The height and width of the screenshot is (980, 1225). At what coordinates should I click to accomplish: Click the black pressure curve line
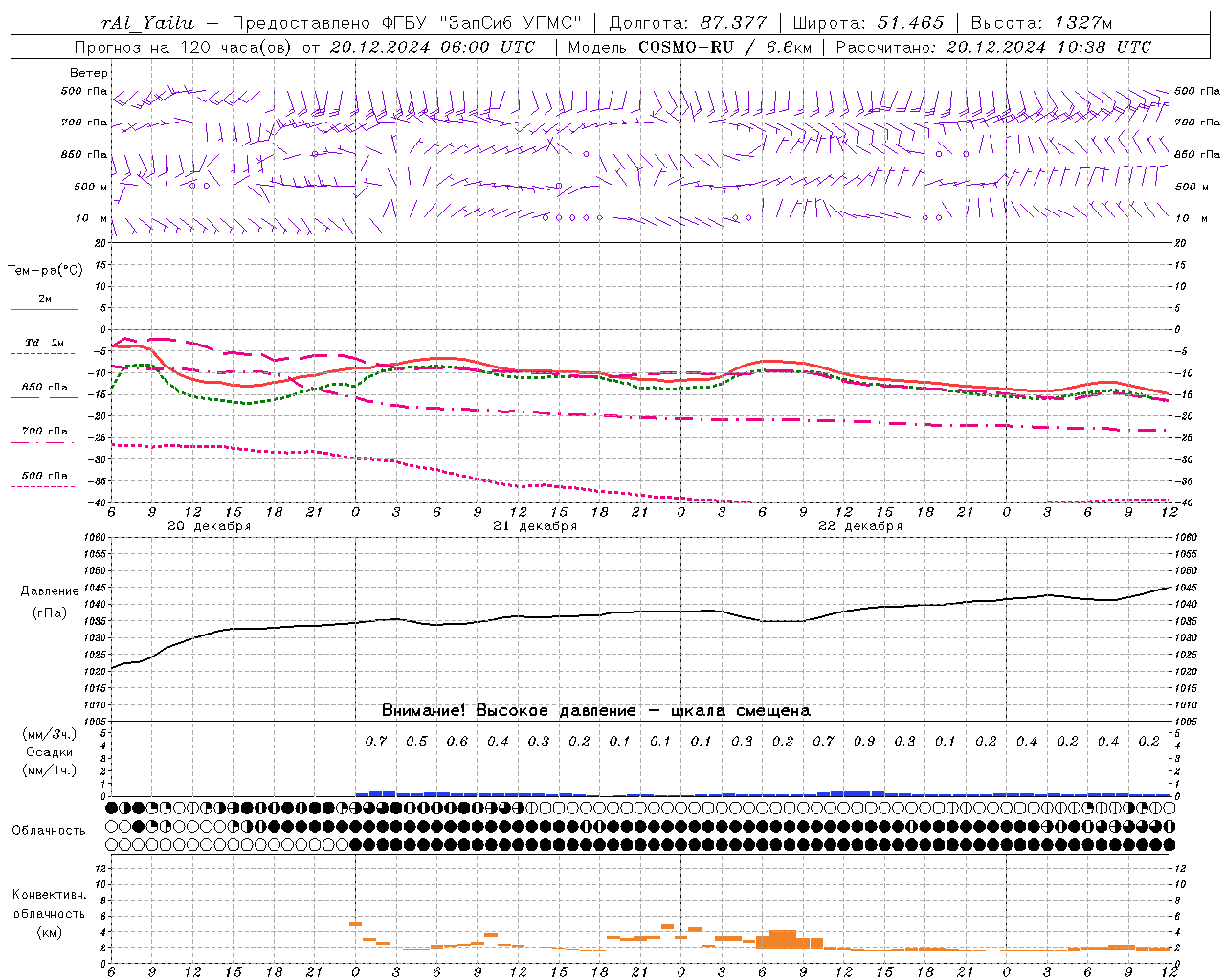pyautogui.click(x=639, y=612)
